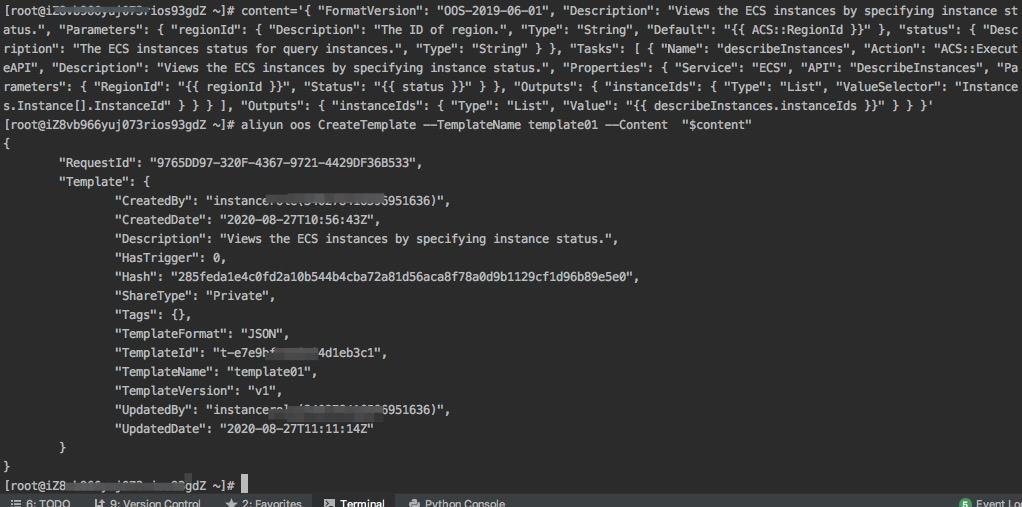Click the TODO list icon
The height and width of the screenshot is (507, 1022).
coord(16,503)
